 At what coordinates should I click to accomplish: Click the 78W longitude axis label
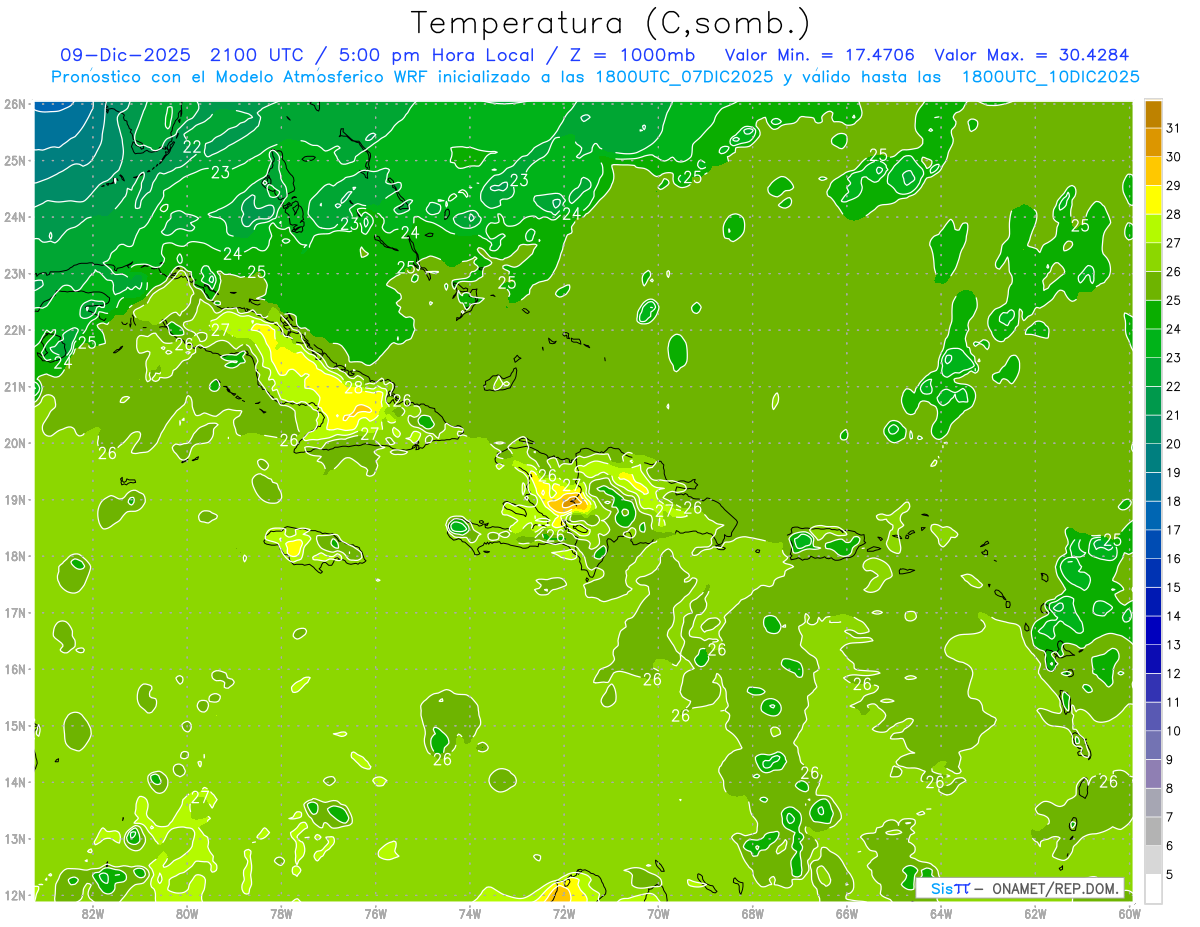click(x=281, y=912)
